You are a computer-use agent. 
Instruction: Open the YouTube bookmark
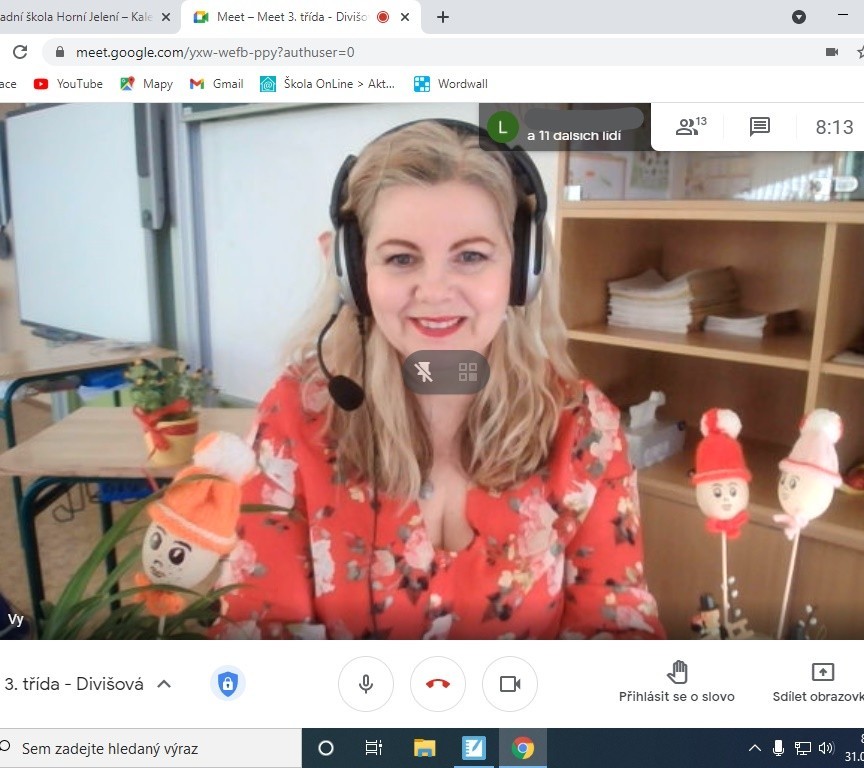[x=69, y=84]
